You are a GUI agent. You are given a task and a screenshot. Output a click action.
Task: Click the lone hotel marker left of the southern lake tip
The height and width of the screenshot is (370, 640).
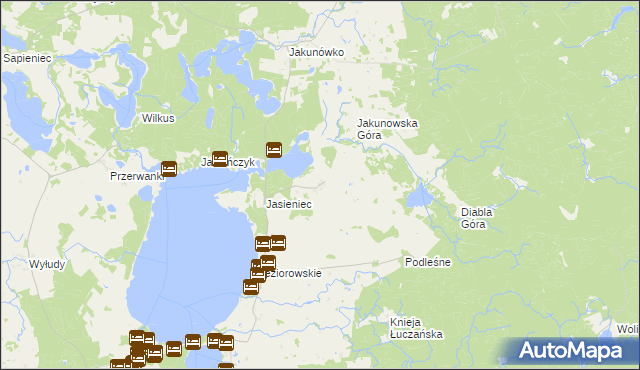click(x=174, y=349)
